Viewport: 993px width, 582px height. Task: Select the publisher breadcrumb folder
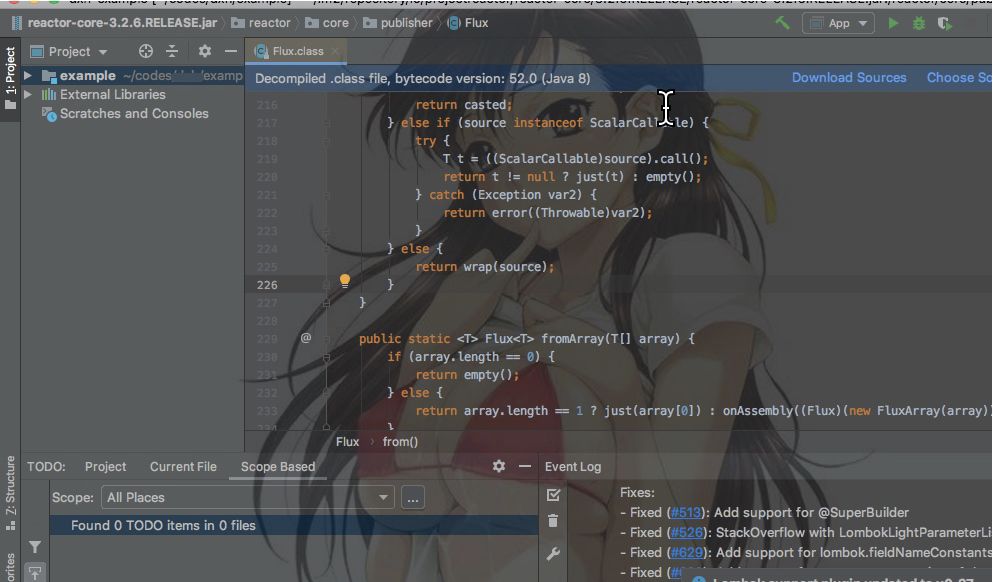coord(398,23)
